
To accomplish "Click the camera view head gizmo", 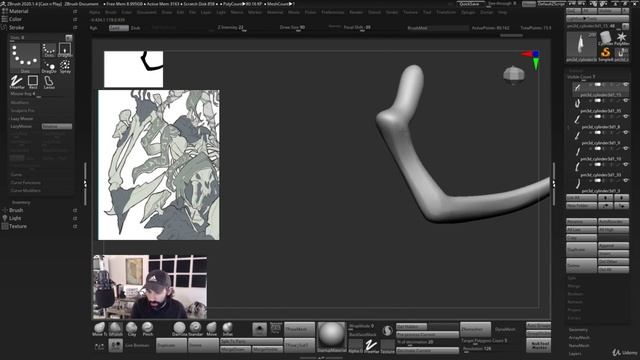I will 513,75.
